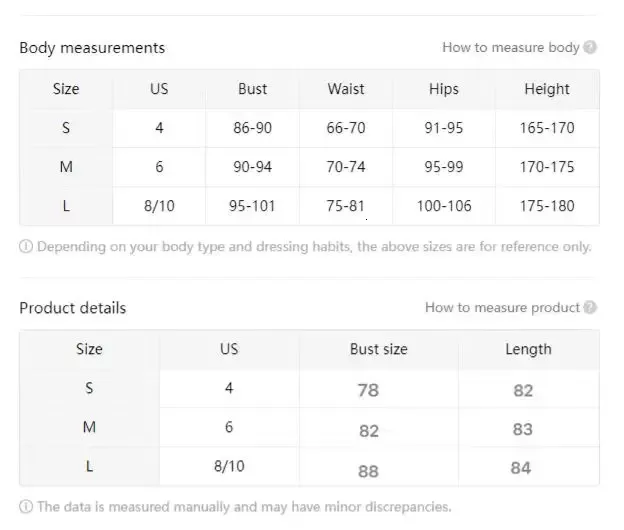Image resolution: width=624 pixels, height=530 pixels.
Task: Select the Hips column header
Action: [444, 89]
